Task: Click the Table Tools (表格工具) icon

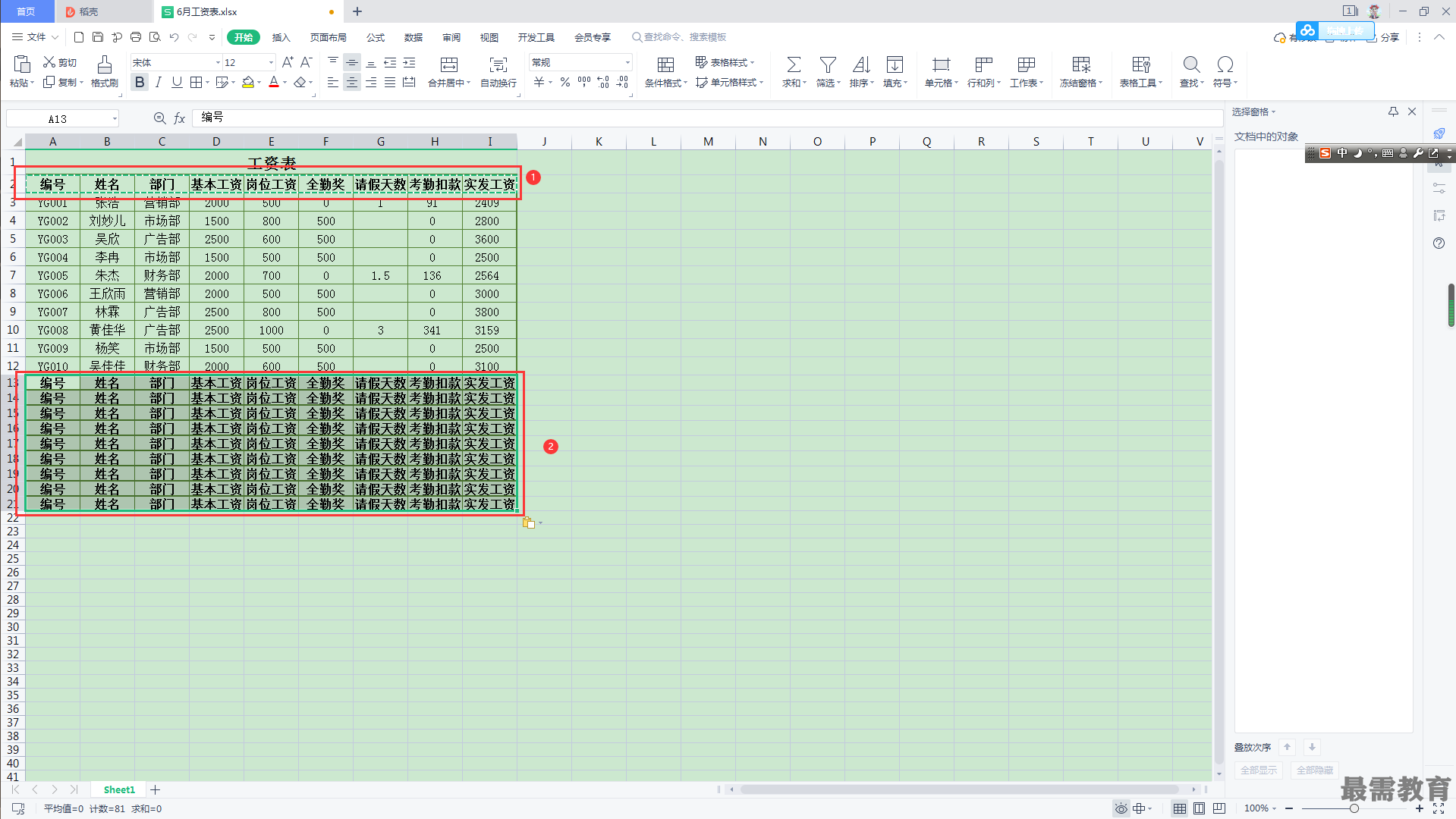Action: [x=1141, y=64]
